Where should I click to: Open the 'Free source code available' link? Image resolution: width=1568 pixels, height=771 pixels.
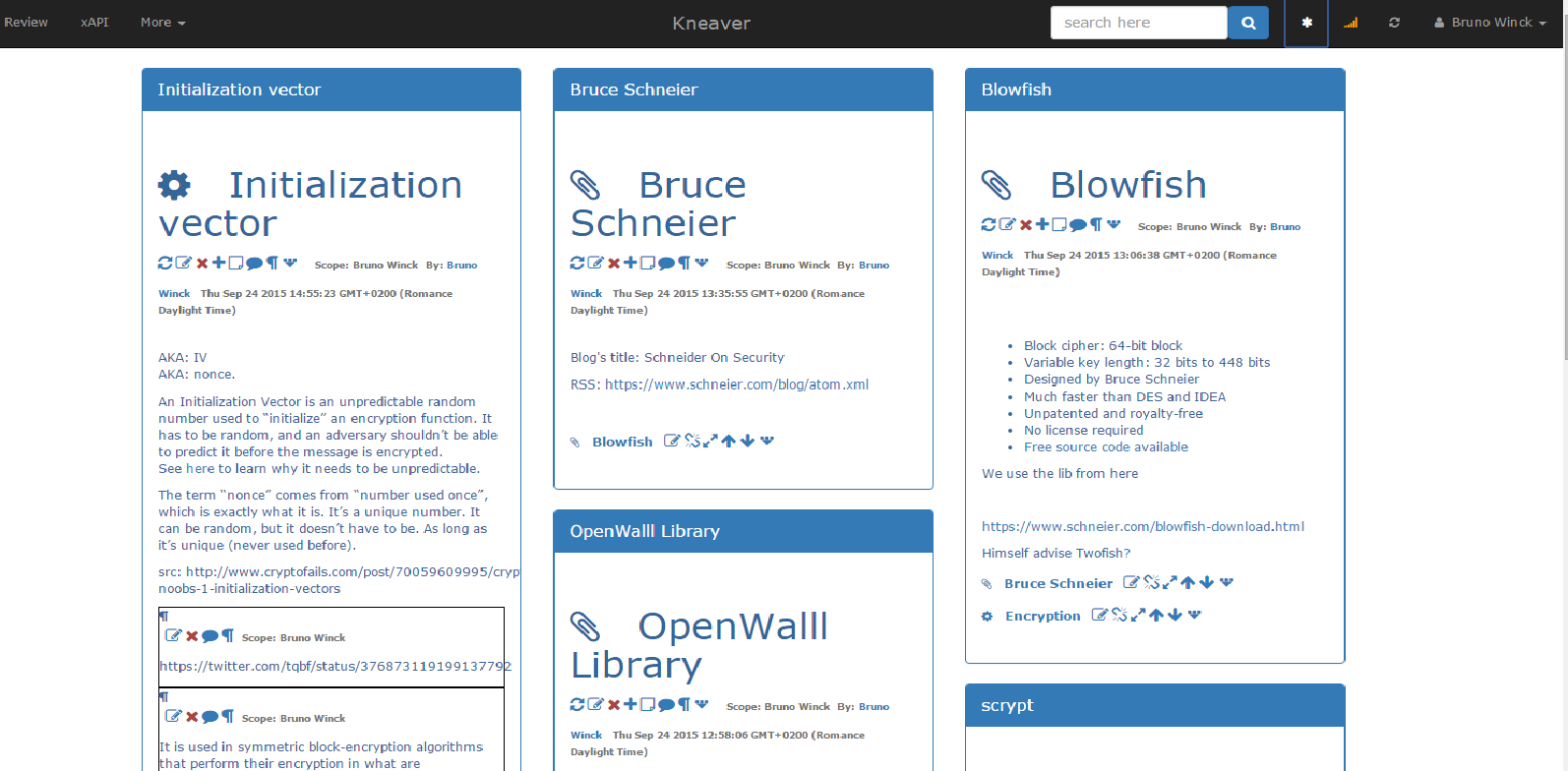tap(1106, 446)
